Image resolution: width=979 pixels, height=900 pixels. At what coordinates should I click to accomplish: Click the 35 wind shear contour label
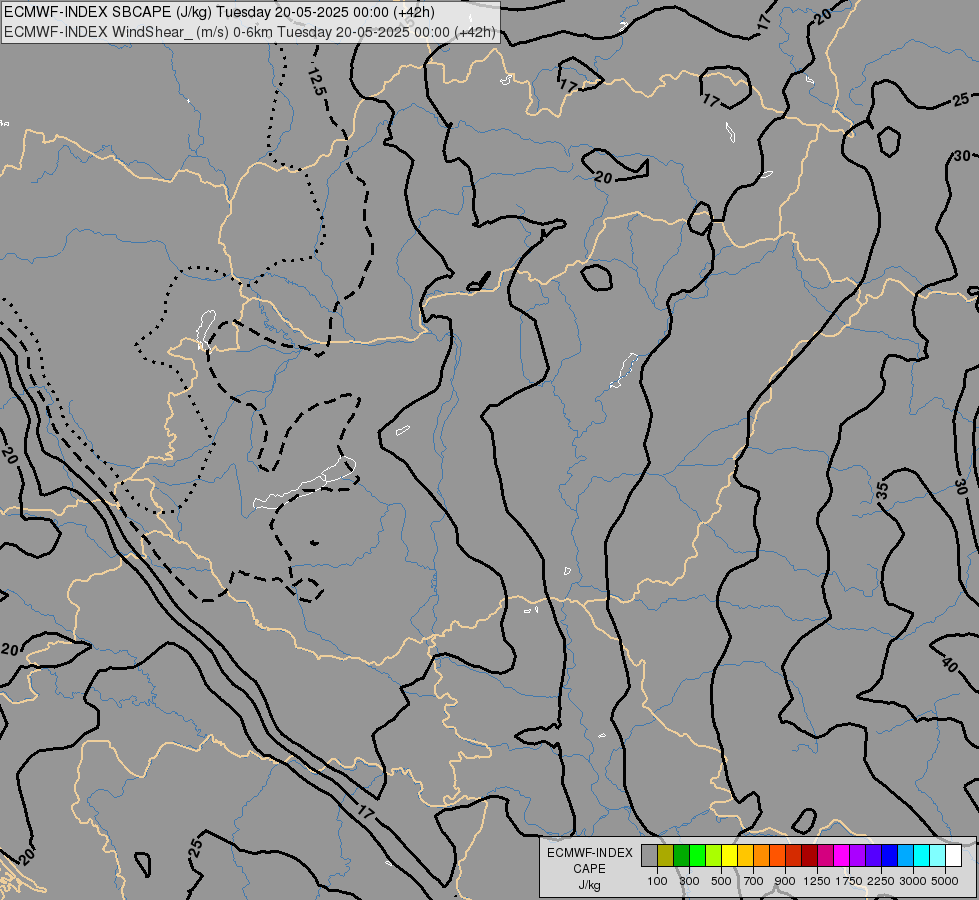882,490
